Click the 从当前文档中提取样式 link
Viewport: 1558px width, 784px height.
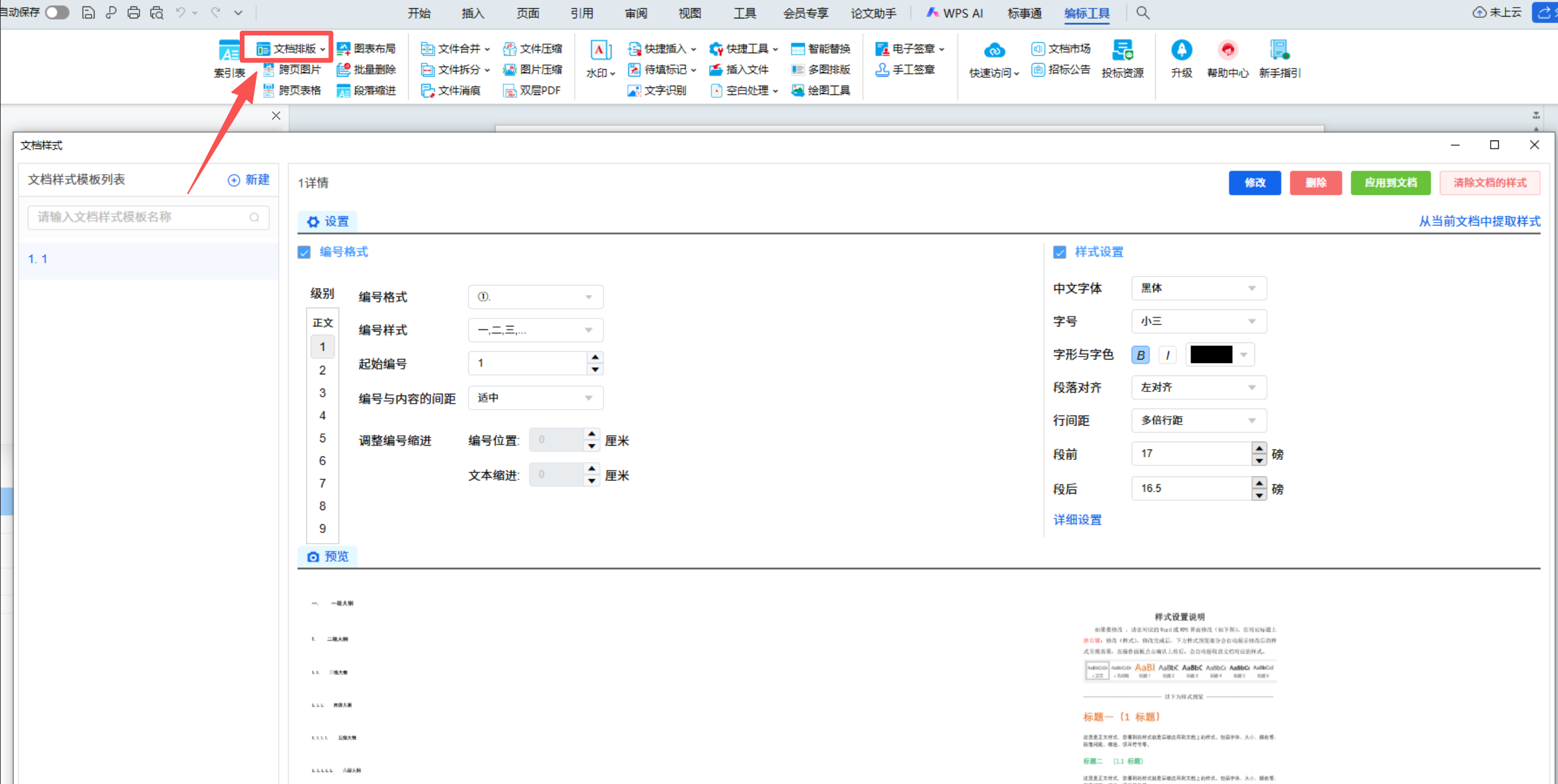pos(1479,221)
